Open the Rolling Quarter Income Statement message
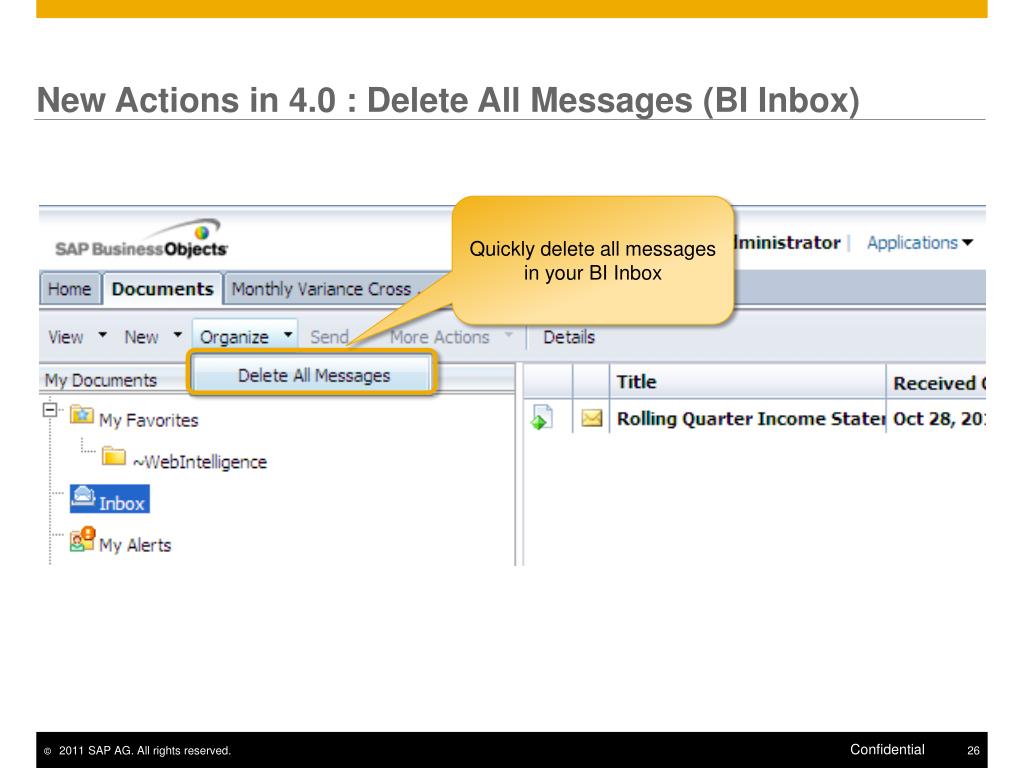The width and height of the screenshot is (1024, 768). click(x=750, y=419)
